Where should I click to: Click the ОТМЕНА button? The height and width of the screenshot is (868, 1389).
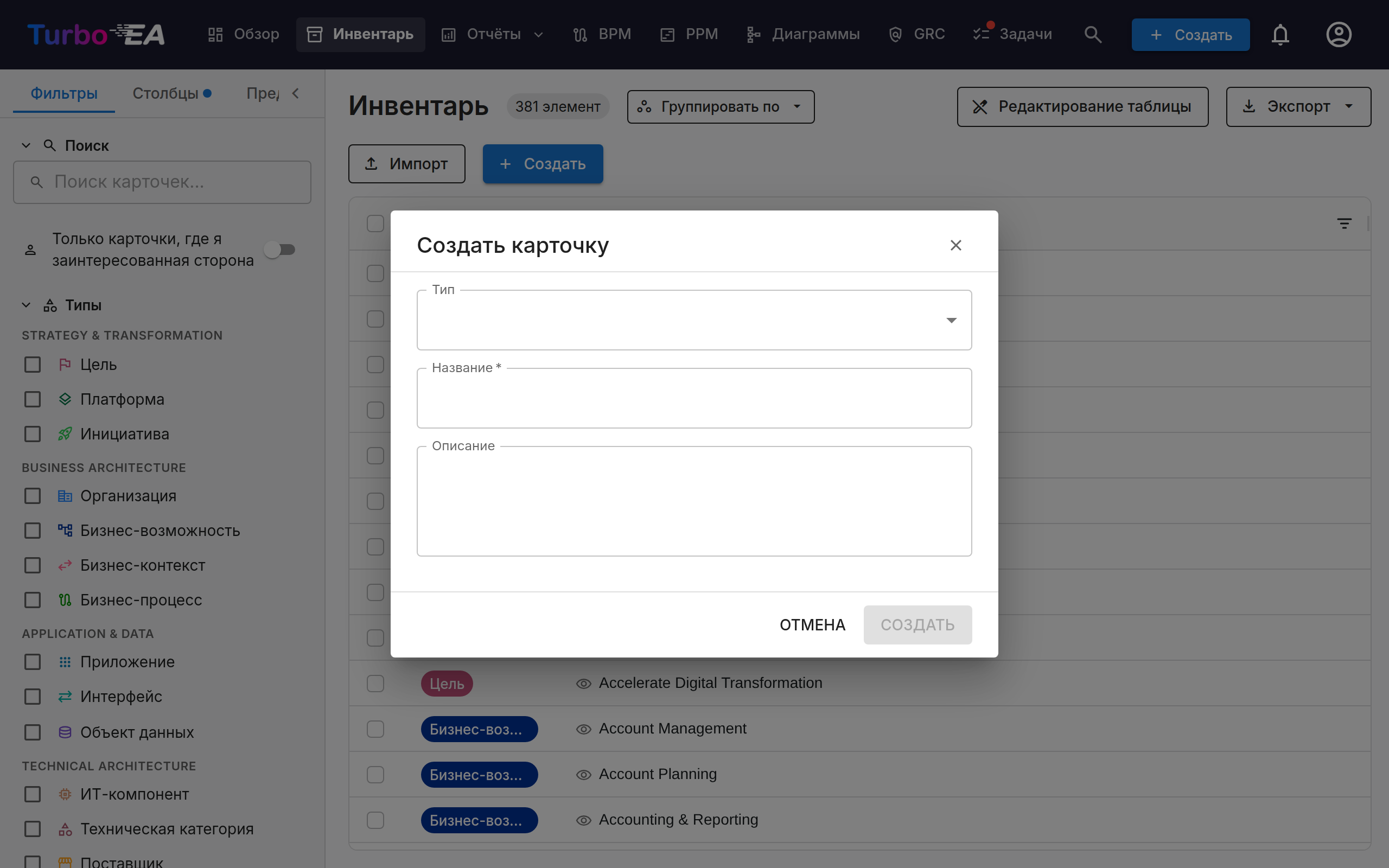(x=812, y=624)
